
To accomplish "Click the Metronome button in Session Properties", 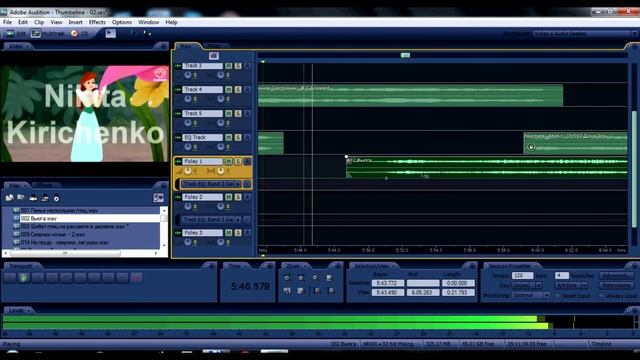I will pos(616,285).
